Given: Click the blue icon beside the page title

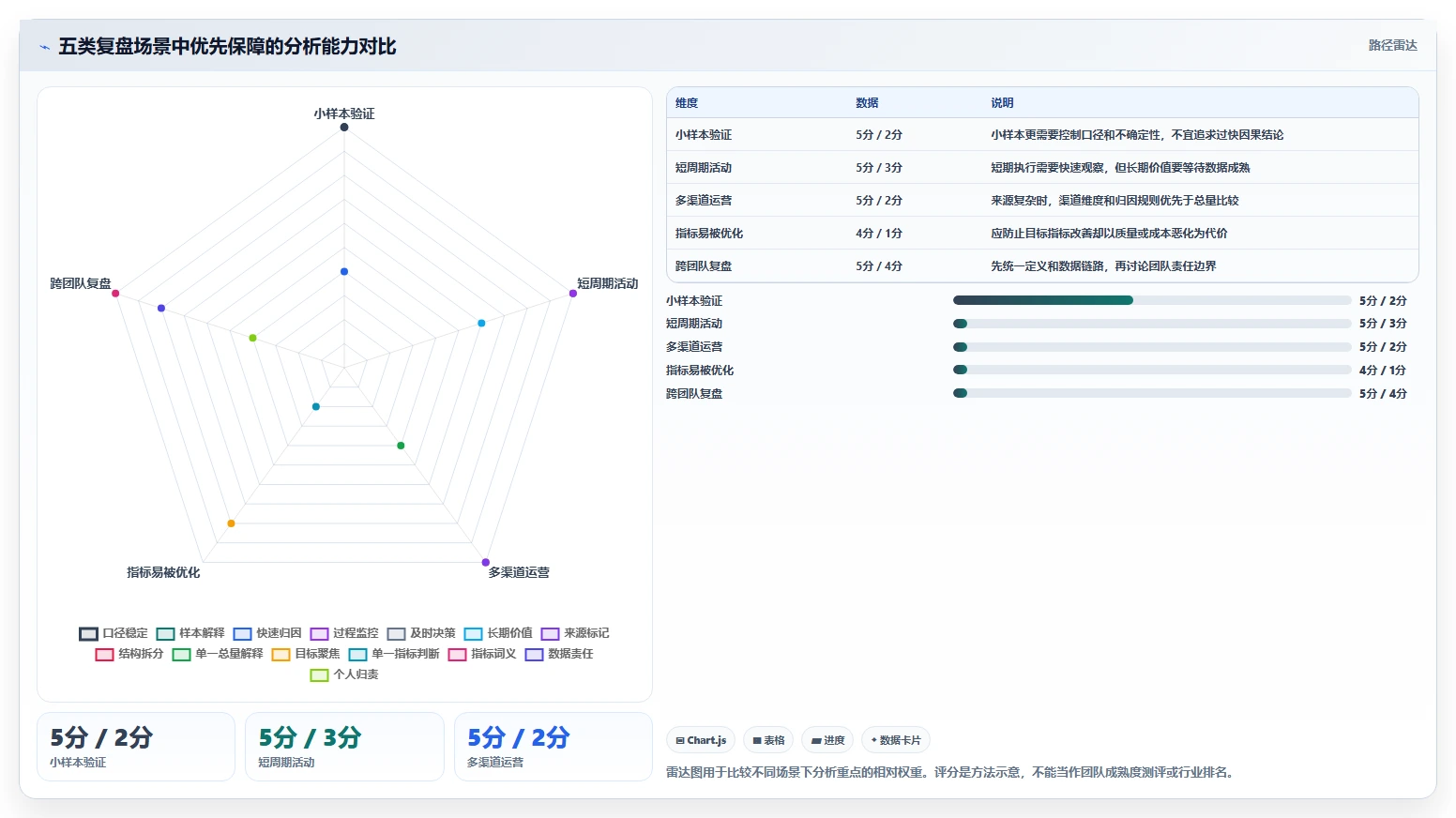Looking at the screenshot, I should (44, 47).
